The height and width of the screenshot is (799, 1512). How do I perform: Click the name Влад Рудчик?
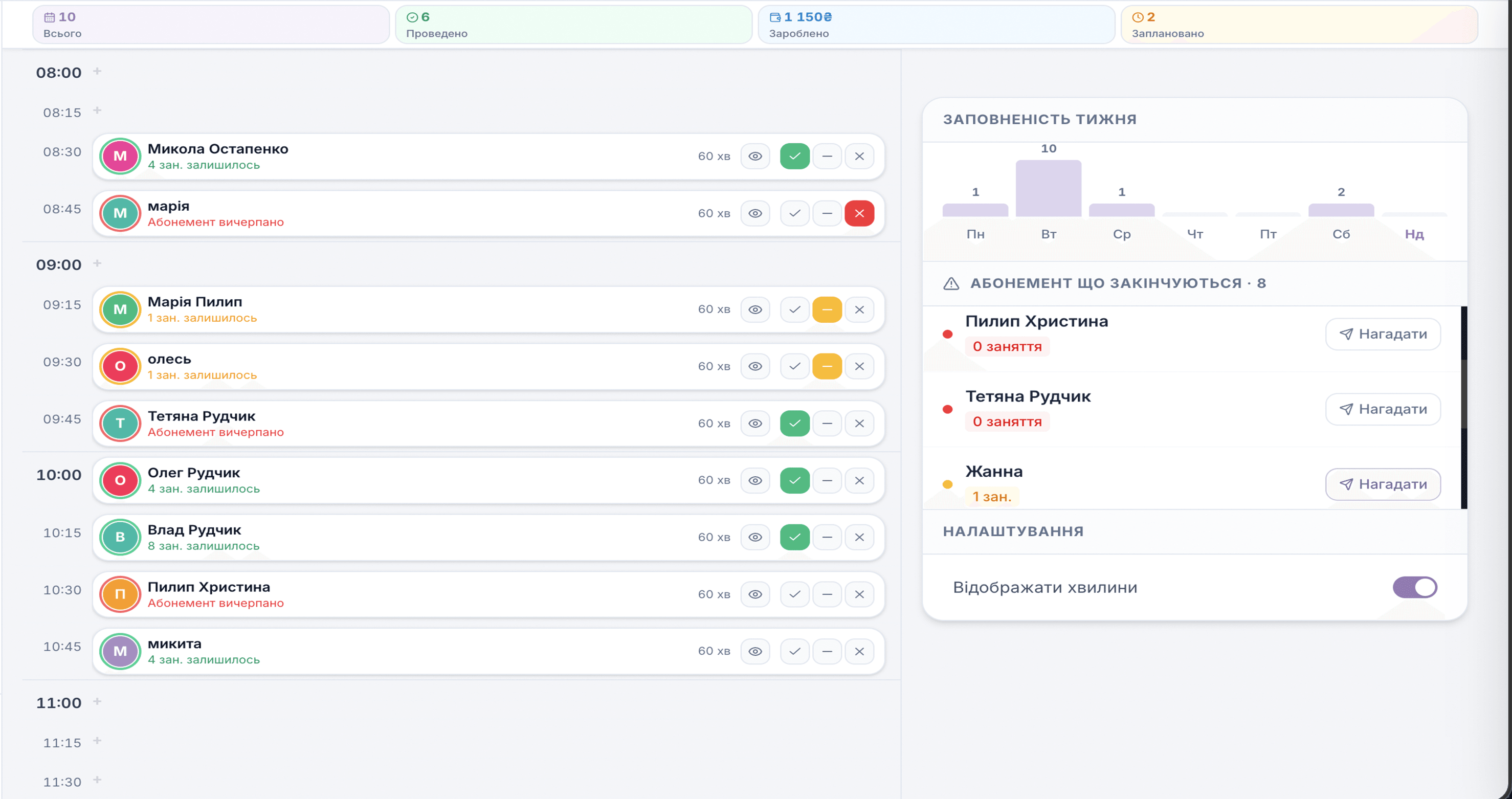pyautogui.click(x=194, y=530)
